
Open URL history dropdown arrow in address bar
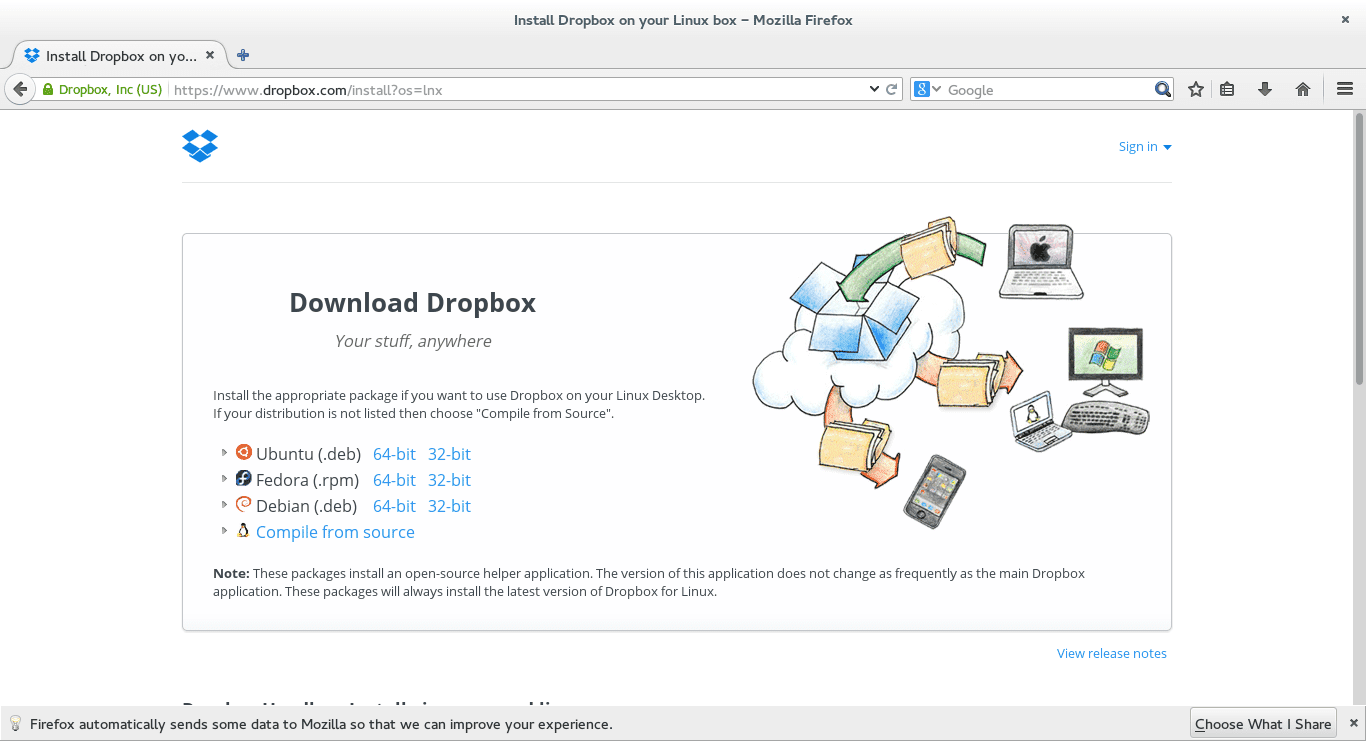pos(875,89)
